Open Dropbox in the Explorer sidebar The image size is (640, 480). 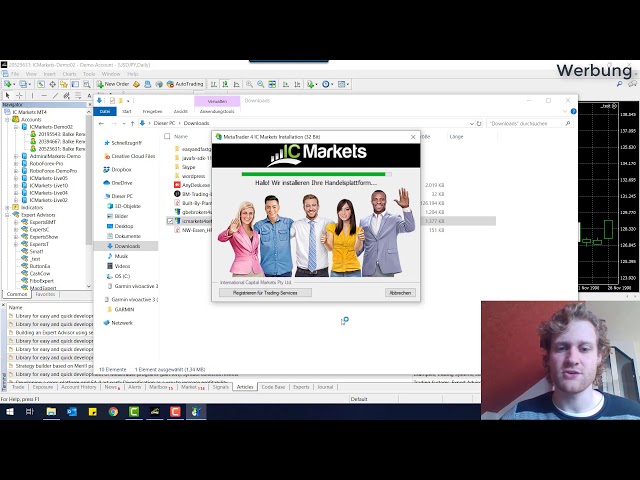(121, 169)
